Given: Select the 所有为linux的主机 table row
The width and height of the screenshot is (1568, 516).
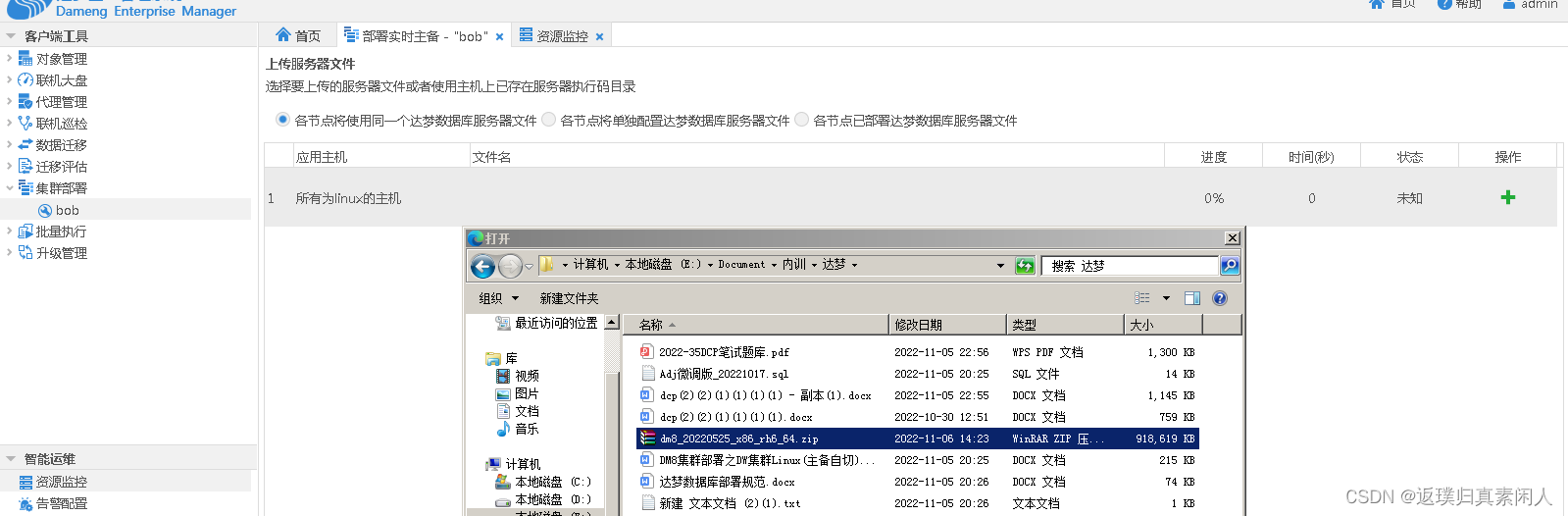Looking at the screenshot, I should coord(910,197).
